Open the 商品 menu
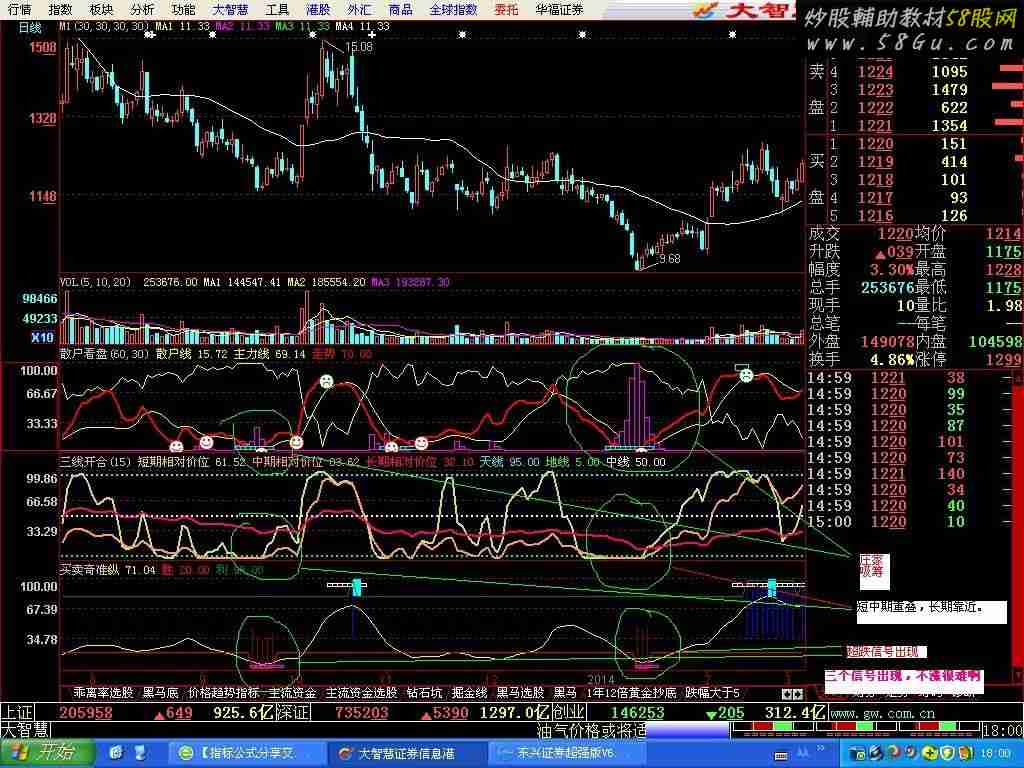 [x=400, y=9]
